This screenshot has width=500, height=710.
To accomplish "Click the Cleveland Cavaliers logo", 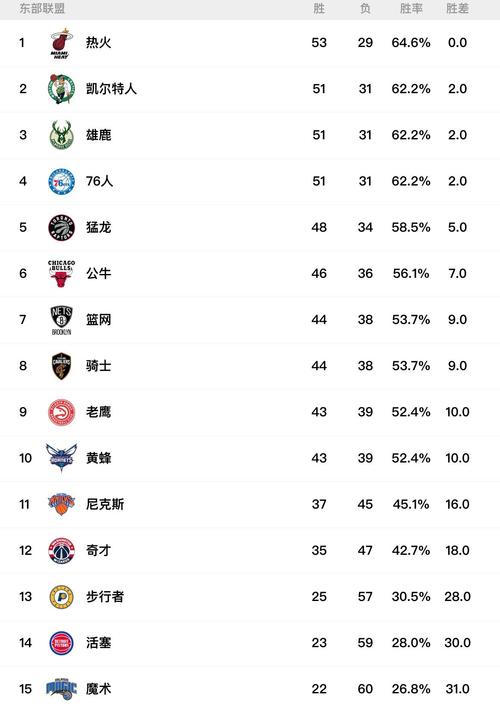I will pyautogui.click(x=61, y=366).
